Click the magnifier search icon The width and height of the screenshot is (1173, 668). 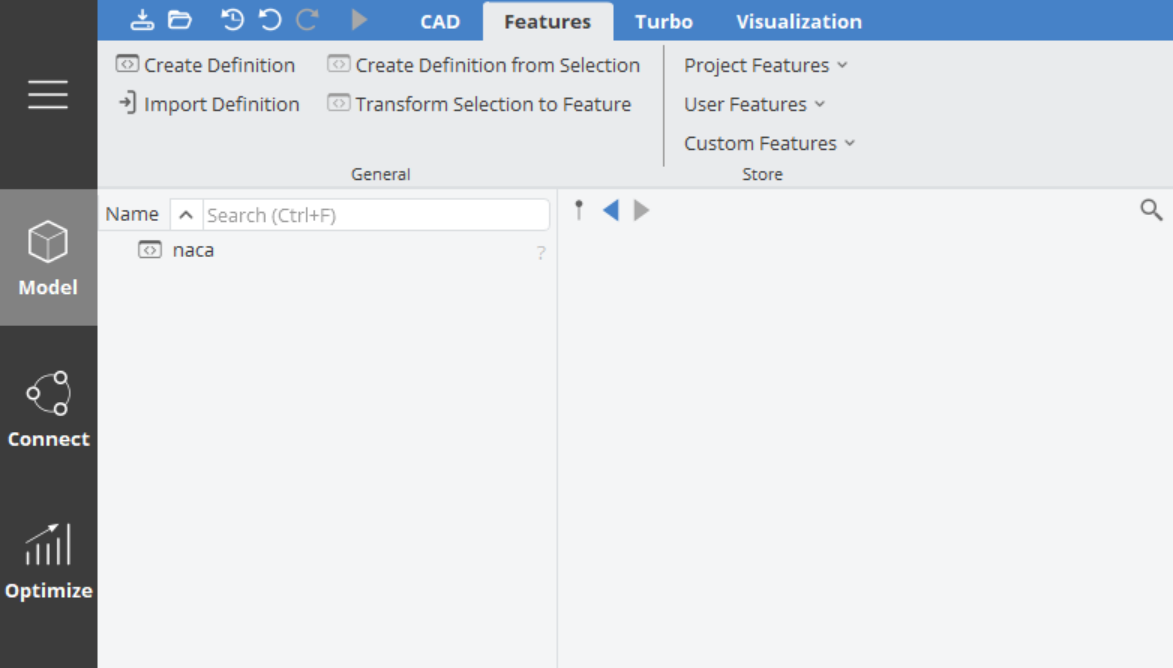tap(1151, 210)
